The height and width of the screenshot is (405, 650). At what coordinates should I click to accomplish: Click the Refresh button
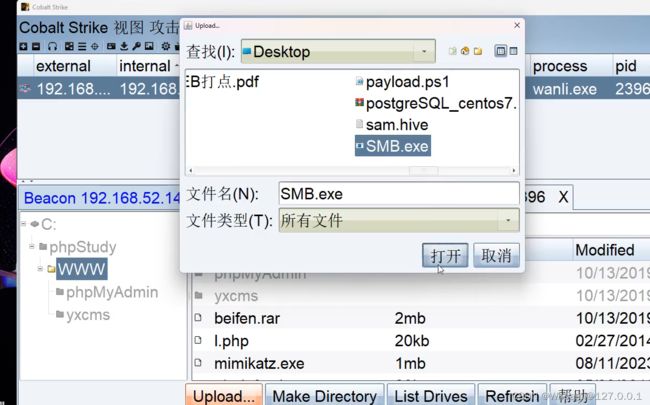tap(512, 395)
